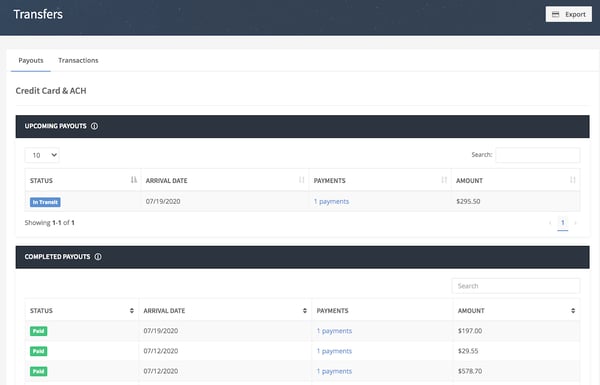Click arrival date of the $197.00 payout
Viewport: 600px width, 385px height.
[x=161, y=331]
